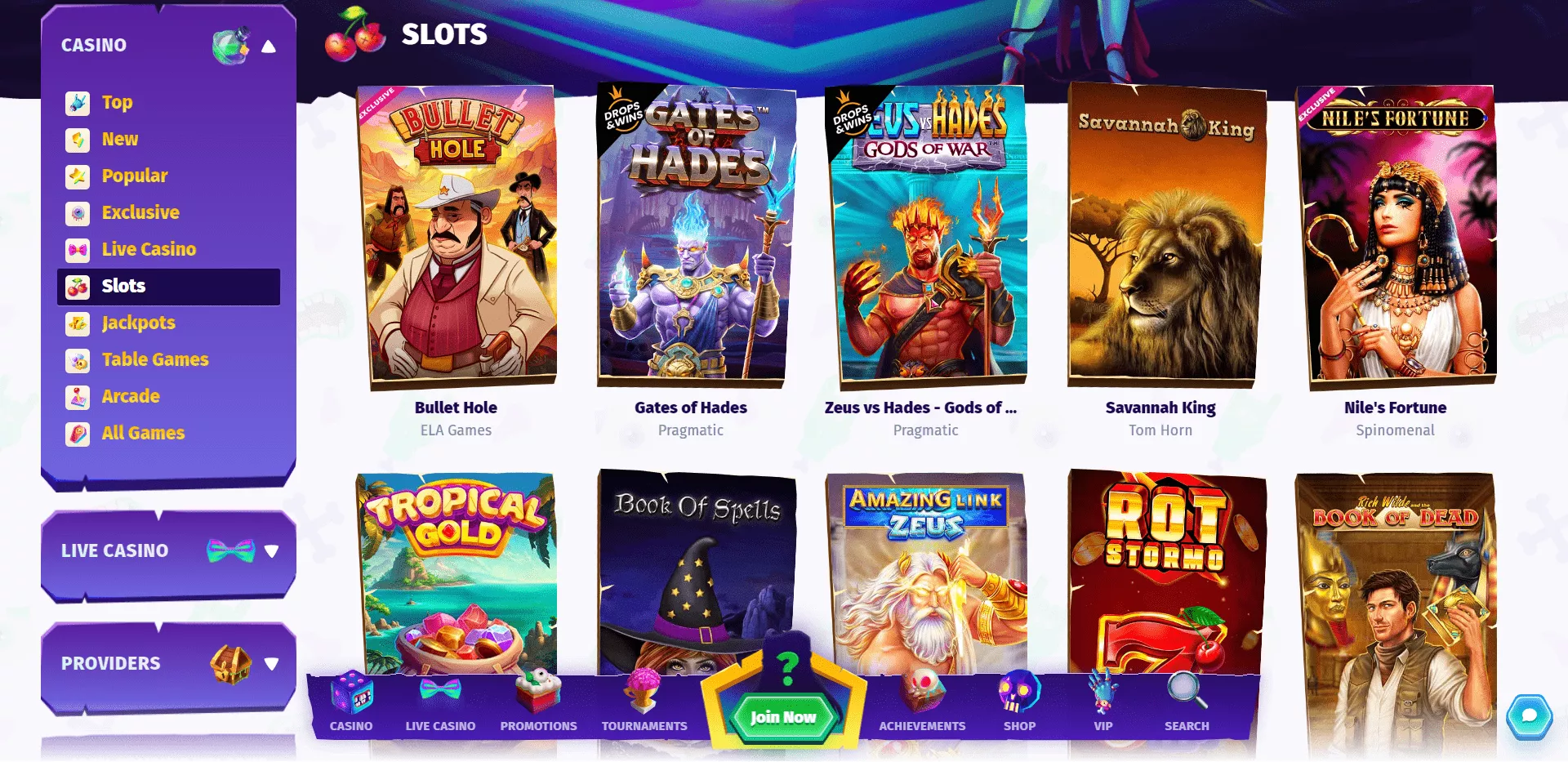Open the Savannah King game title link
The image size is (1568, 762).
[1160, 408]
